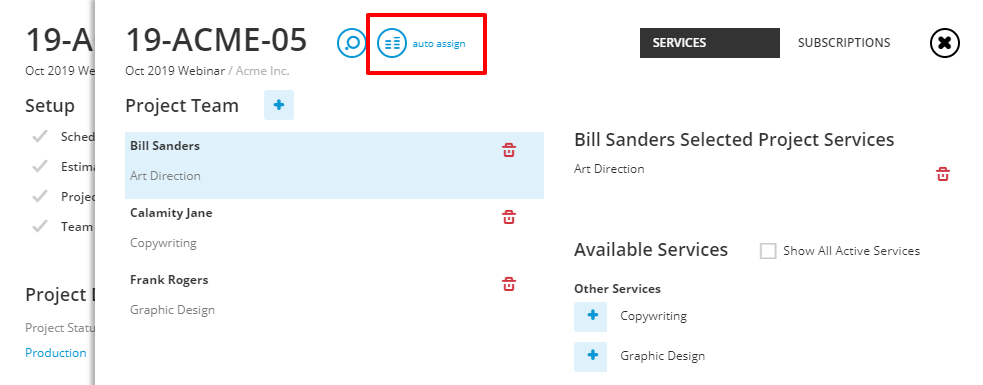
Task: Click the circular search icon beside 19-ACME-05
Action: [x=352, y=43]
